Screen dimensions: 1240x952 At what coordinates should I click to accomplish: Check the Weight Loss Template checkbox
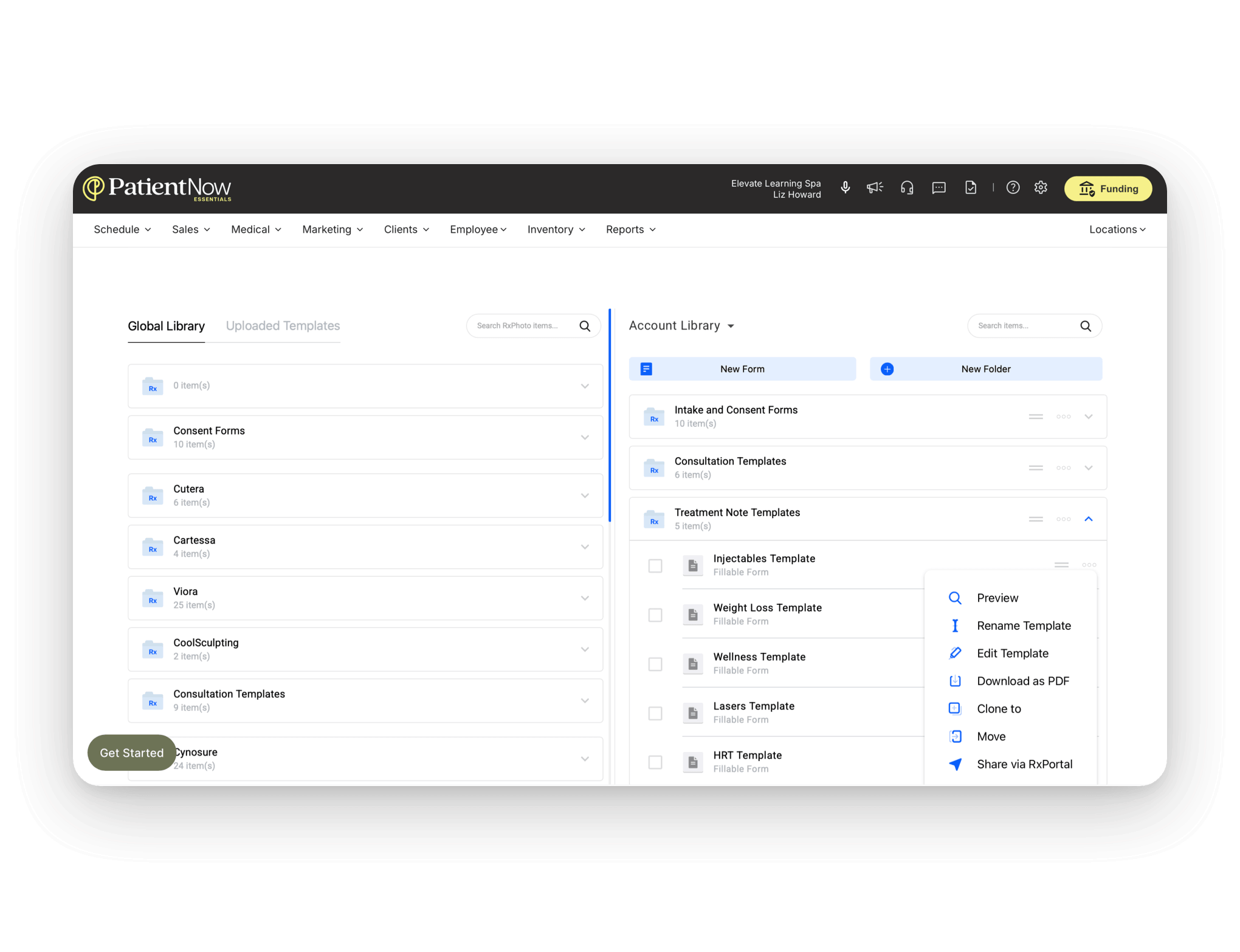click(655, 615)
